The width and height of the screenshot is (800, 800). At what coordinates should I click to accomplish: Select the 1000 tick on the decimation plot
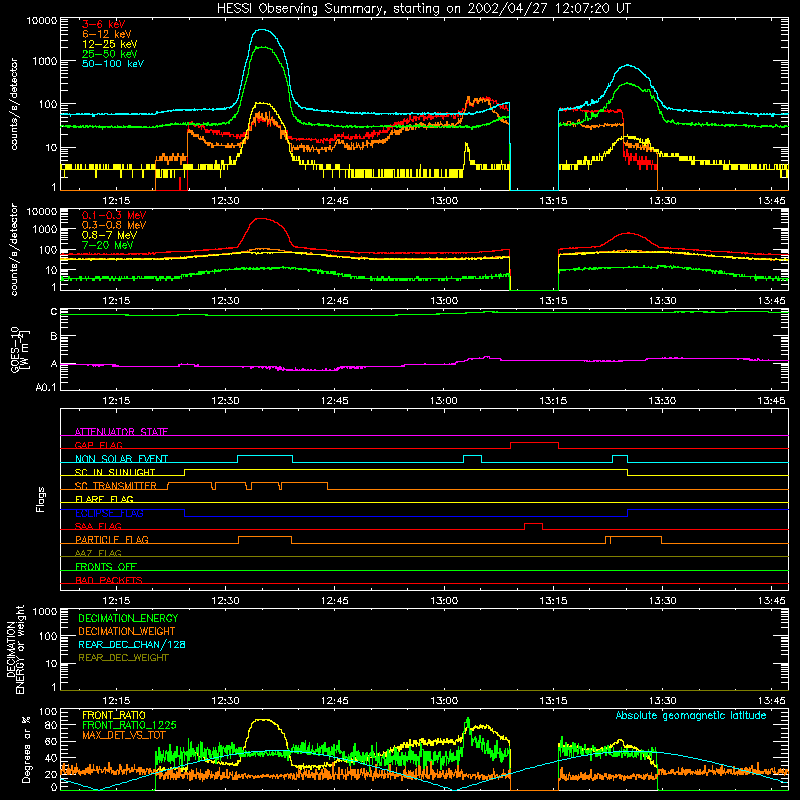(x=45, y=612)
